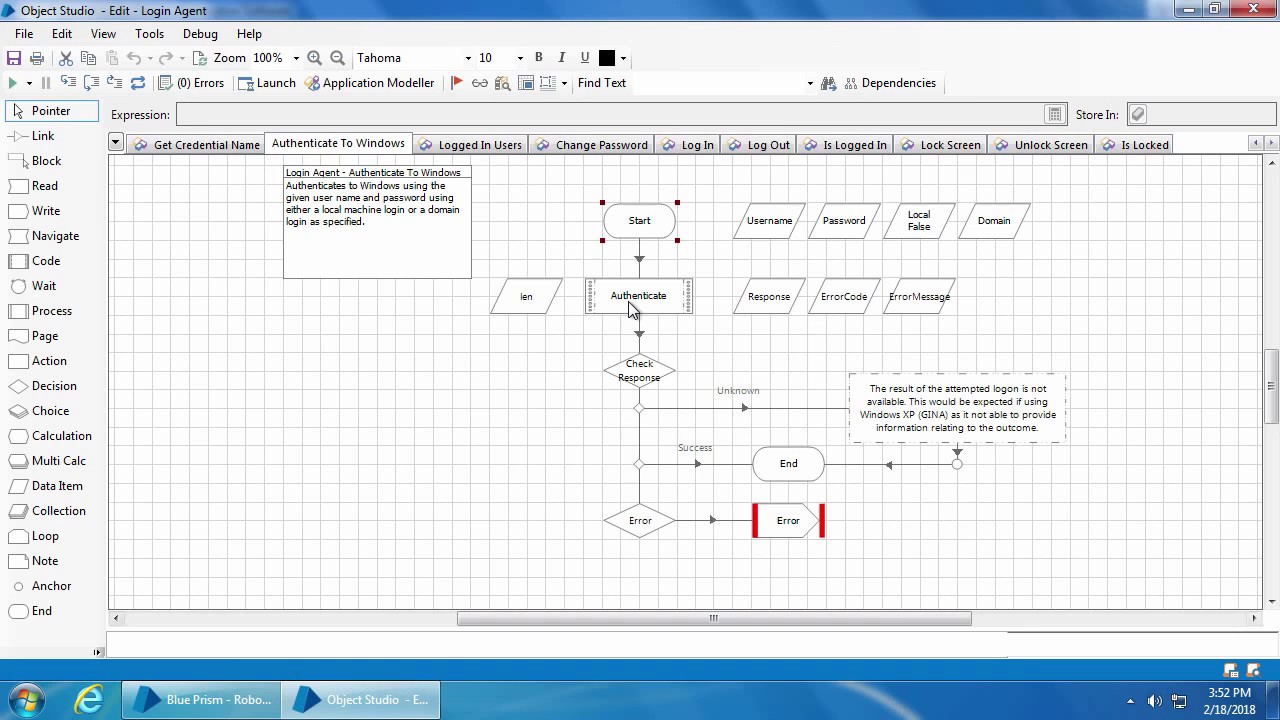Image resolution: width=1280 pixels, height=720 pixels.
Task: Save the object with the floppy disk icon
Action: tap(14, 58)
